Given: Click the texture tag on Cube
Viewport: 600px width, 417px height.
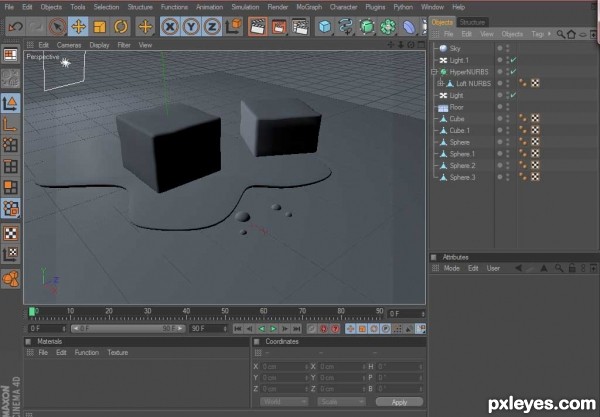Looking at the screenshot, I should click(x=535, y=119).
